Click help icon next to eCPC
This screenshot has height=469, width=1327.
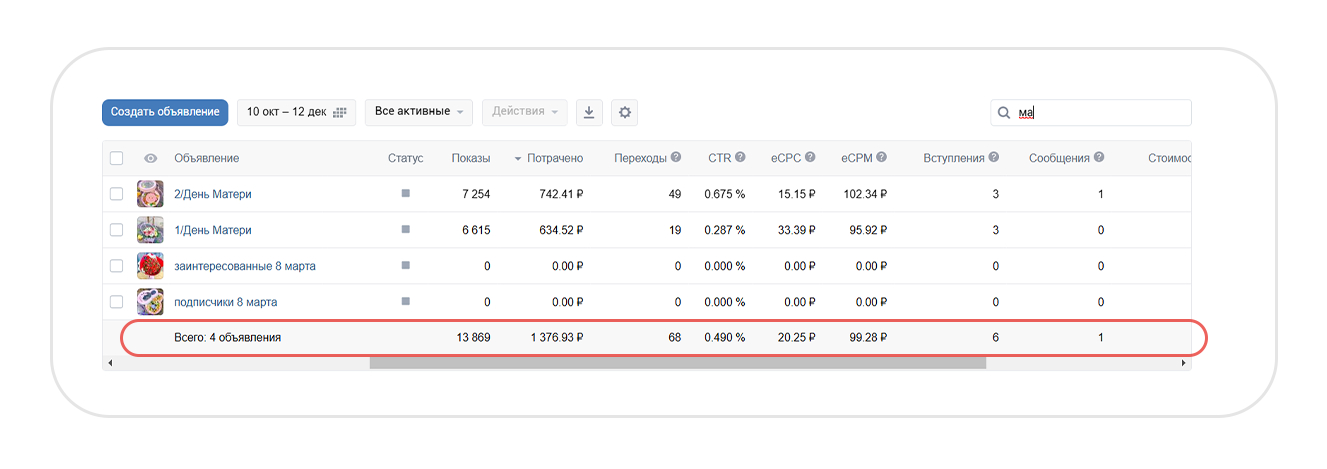point(810,158)
